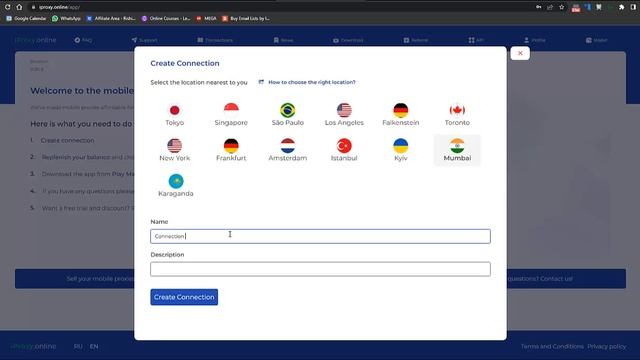Viewport: 640px width, 360px height.
Task: Open Terms and Conditions footer link
Action: tap(552, 347)
